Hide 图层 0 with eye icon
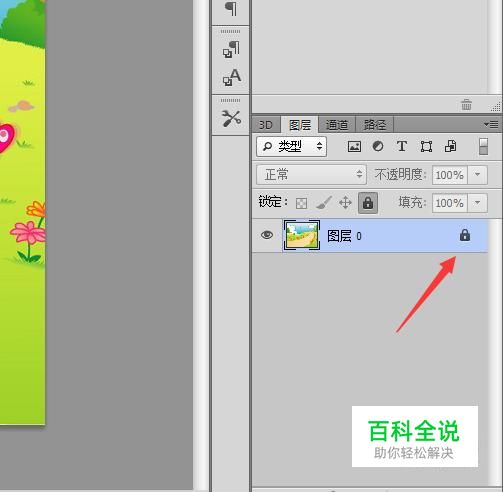This screenshot has height=492, width=503. point(267,235)
